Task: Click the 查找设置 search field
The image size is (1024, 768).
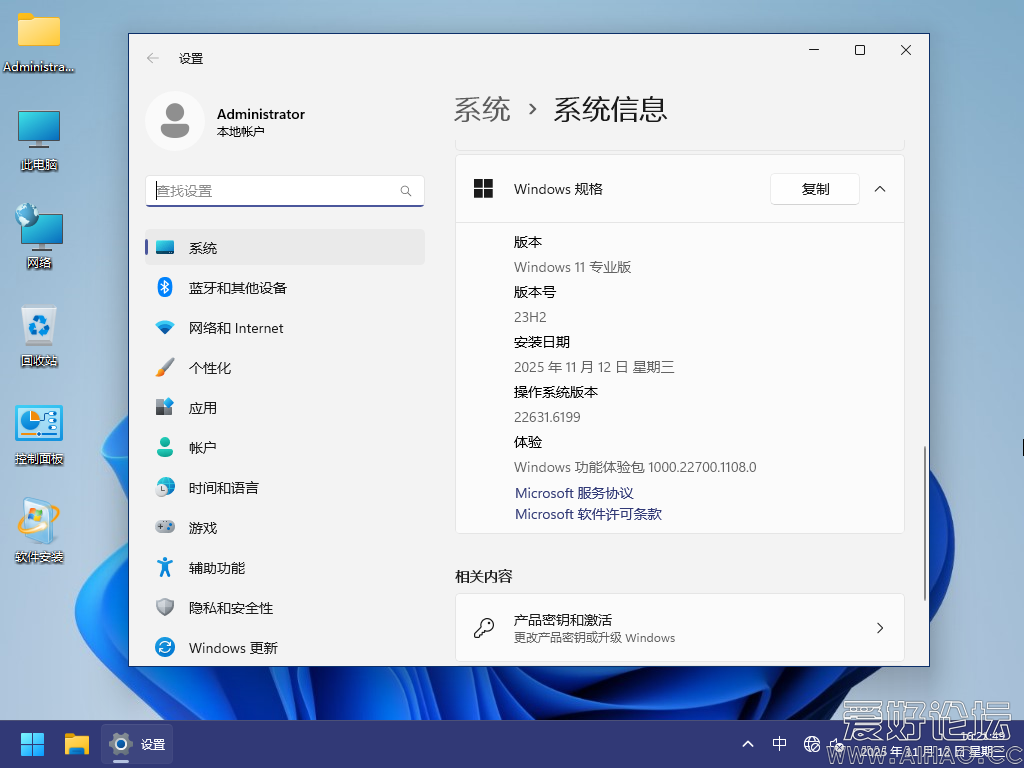Action: 285,191
